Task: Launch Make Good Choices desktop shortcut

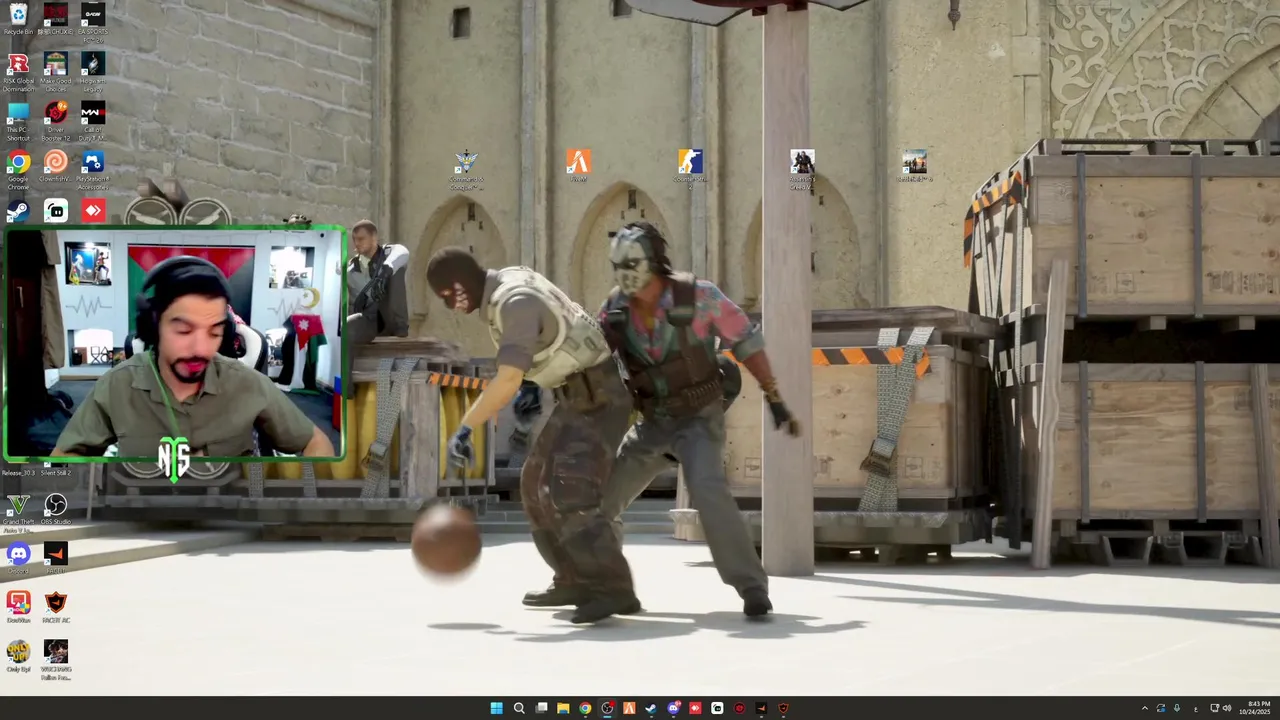Action: [x=56, y=70]
